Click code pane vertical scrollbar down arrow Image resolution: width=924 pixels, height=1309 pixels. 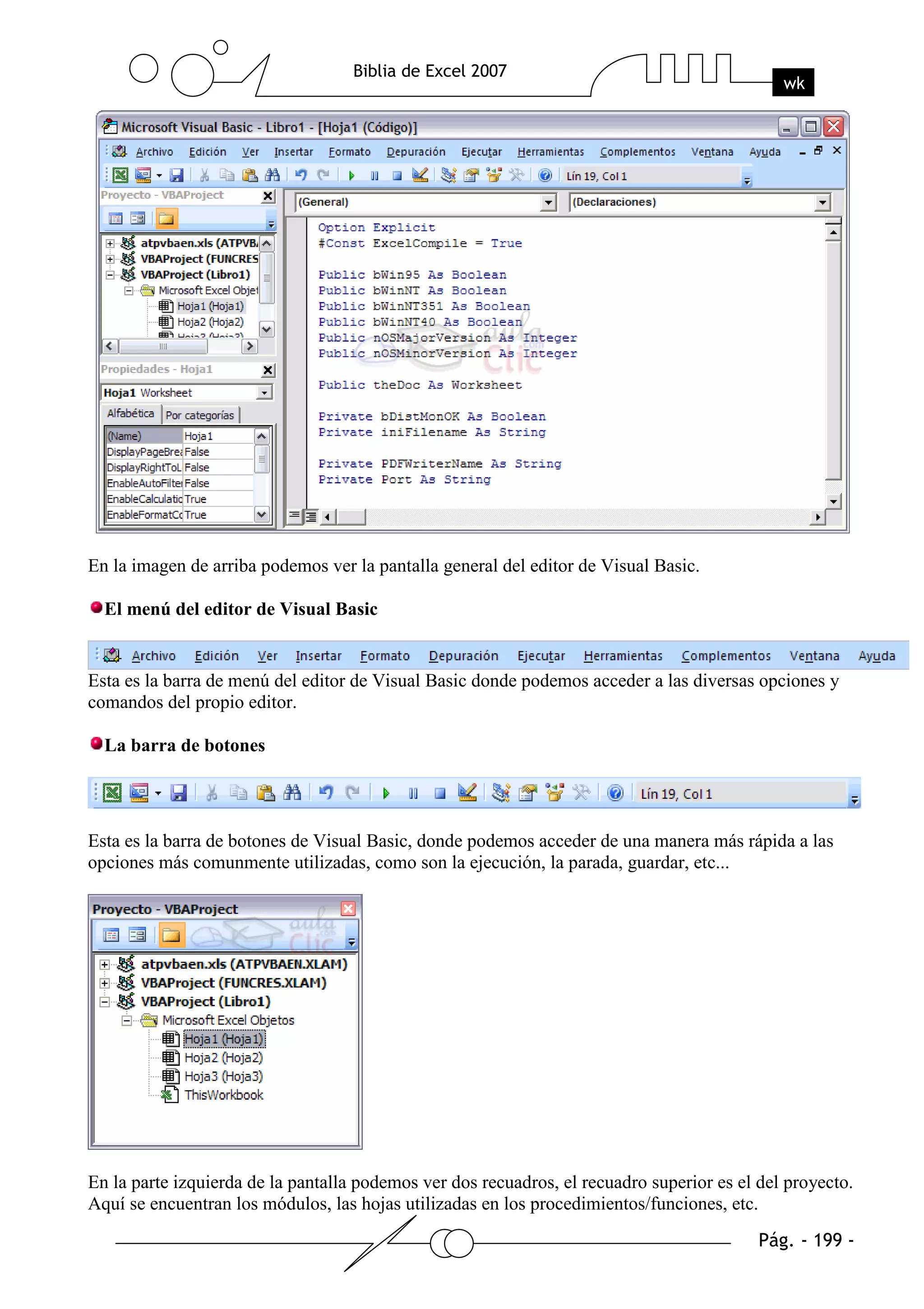coord(833,501)
